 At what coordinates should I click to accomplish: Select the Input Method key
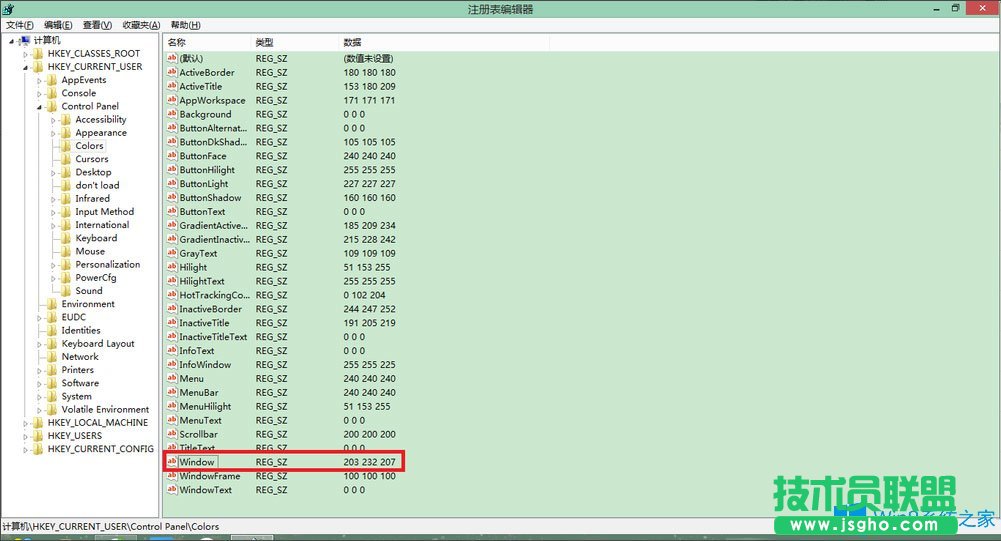click(x=105, y=212)
